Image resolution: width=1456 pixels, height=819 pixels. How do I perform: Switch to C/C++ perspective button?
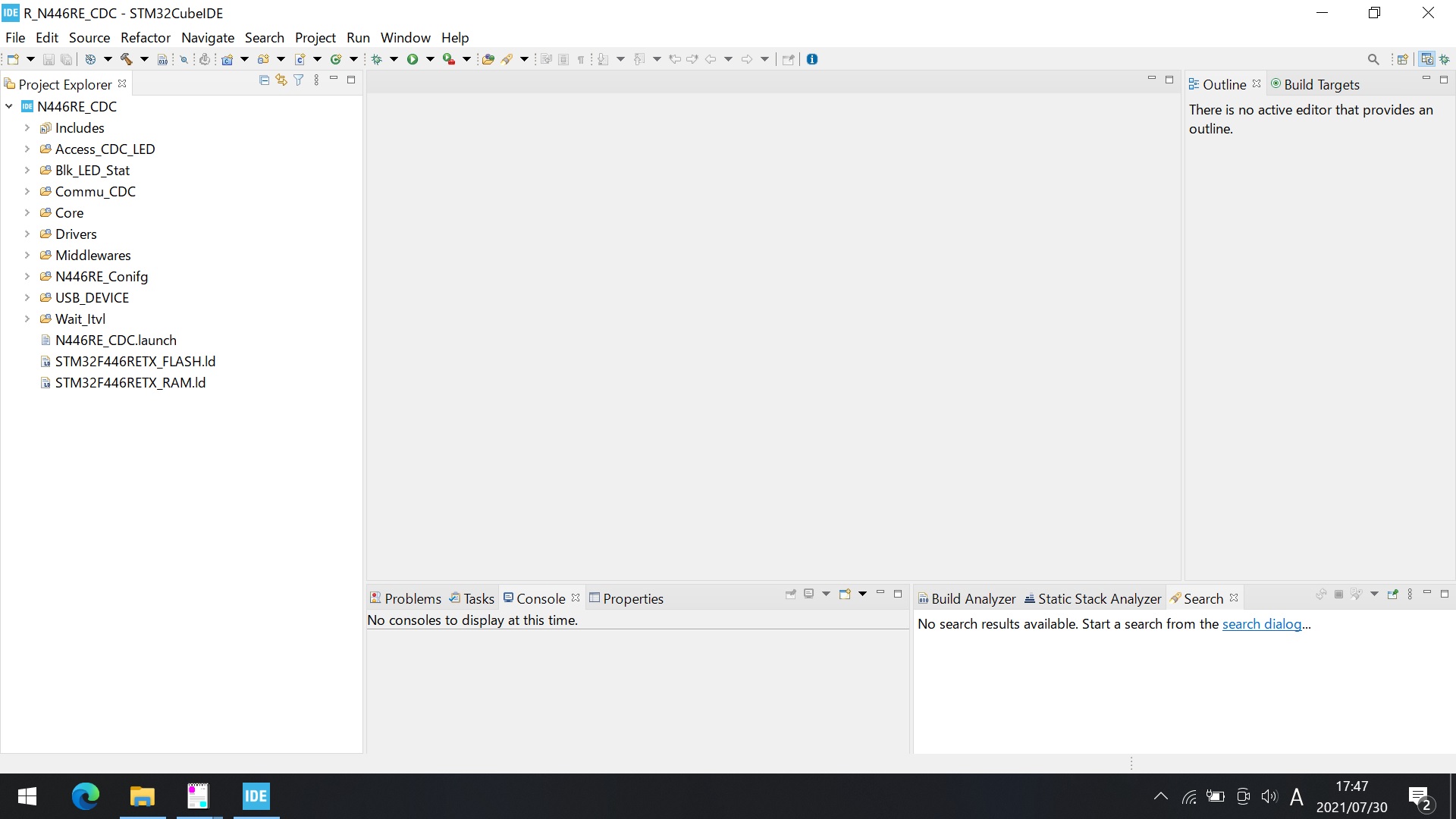(1427, 59)
